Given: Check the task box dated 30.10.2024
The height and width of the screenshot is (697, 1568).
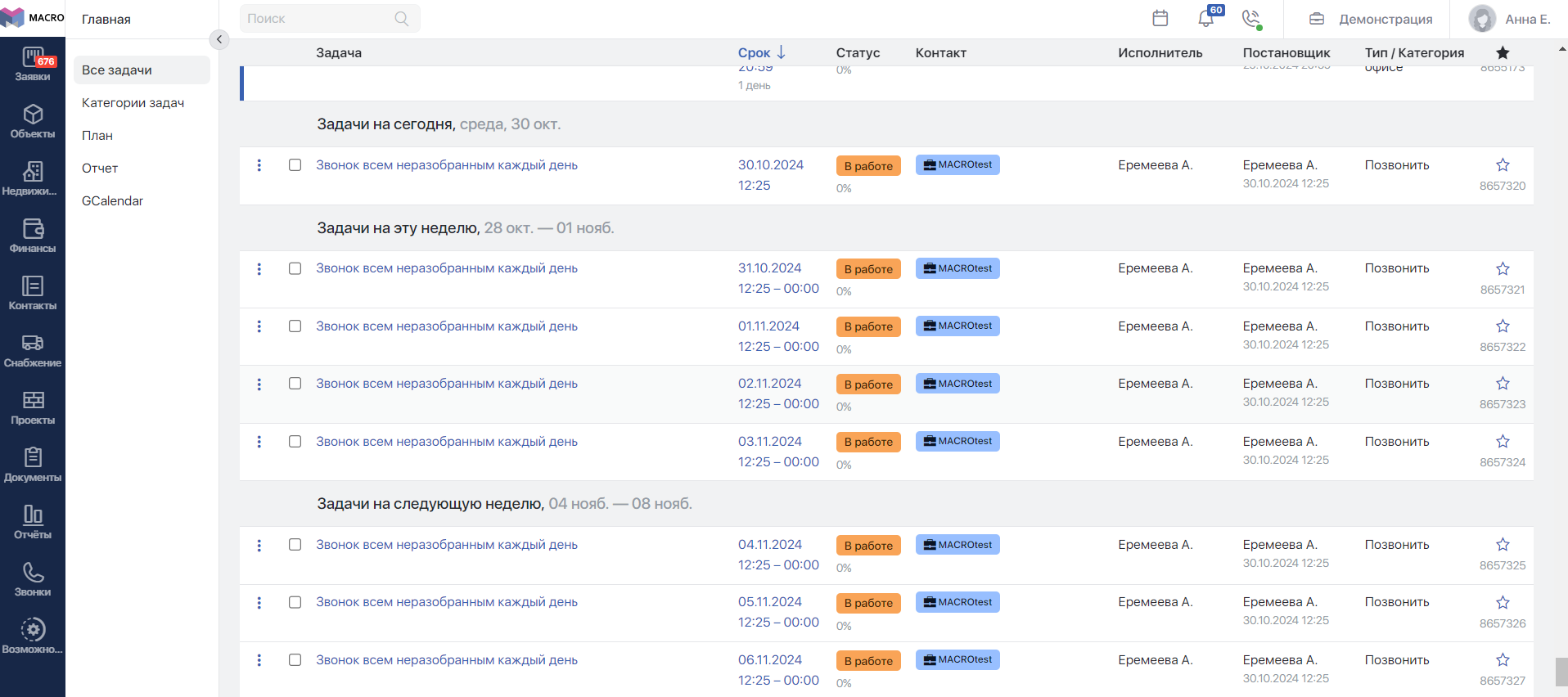Looking at the screenshot, I should 295,165.
